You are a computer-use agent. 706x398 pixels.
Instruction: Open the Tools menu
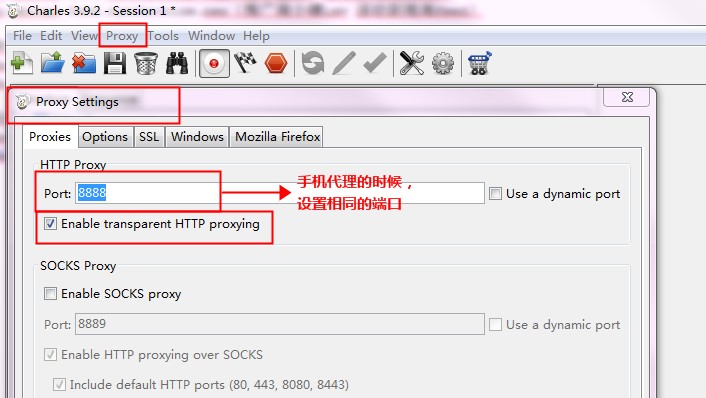tap(163, 36)
